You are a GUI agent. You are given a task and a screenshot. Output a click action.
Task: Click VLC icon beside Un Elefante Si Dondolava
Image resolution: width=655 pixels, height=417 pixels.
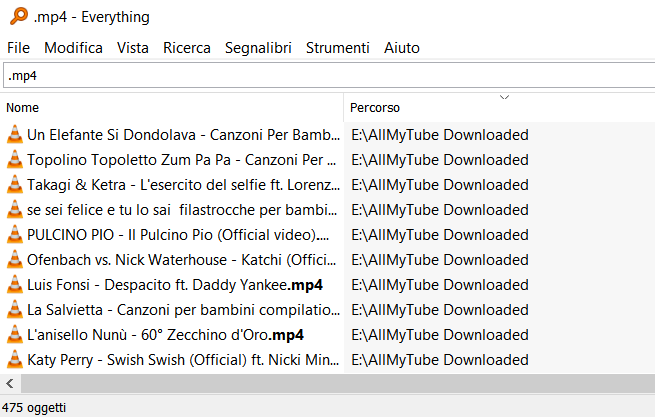[15, 135]
